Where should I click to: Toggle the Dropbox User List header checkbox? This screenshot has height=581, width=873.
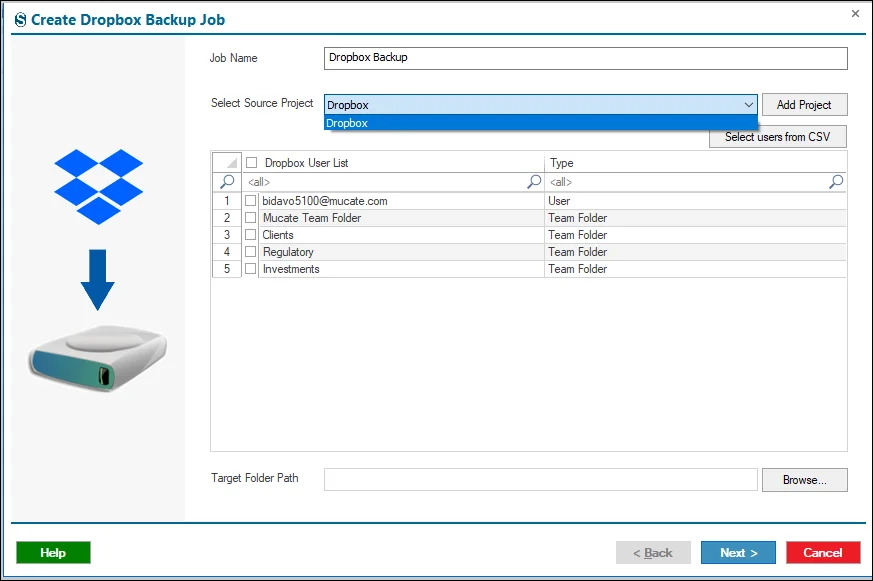(252, 163)
